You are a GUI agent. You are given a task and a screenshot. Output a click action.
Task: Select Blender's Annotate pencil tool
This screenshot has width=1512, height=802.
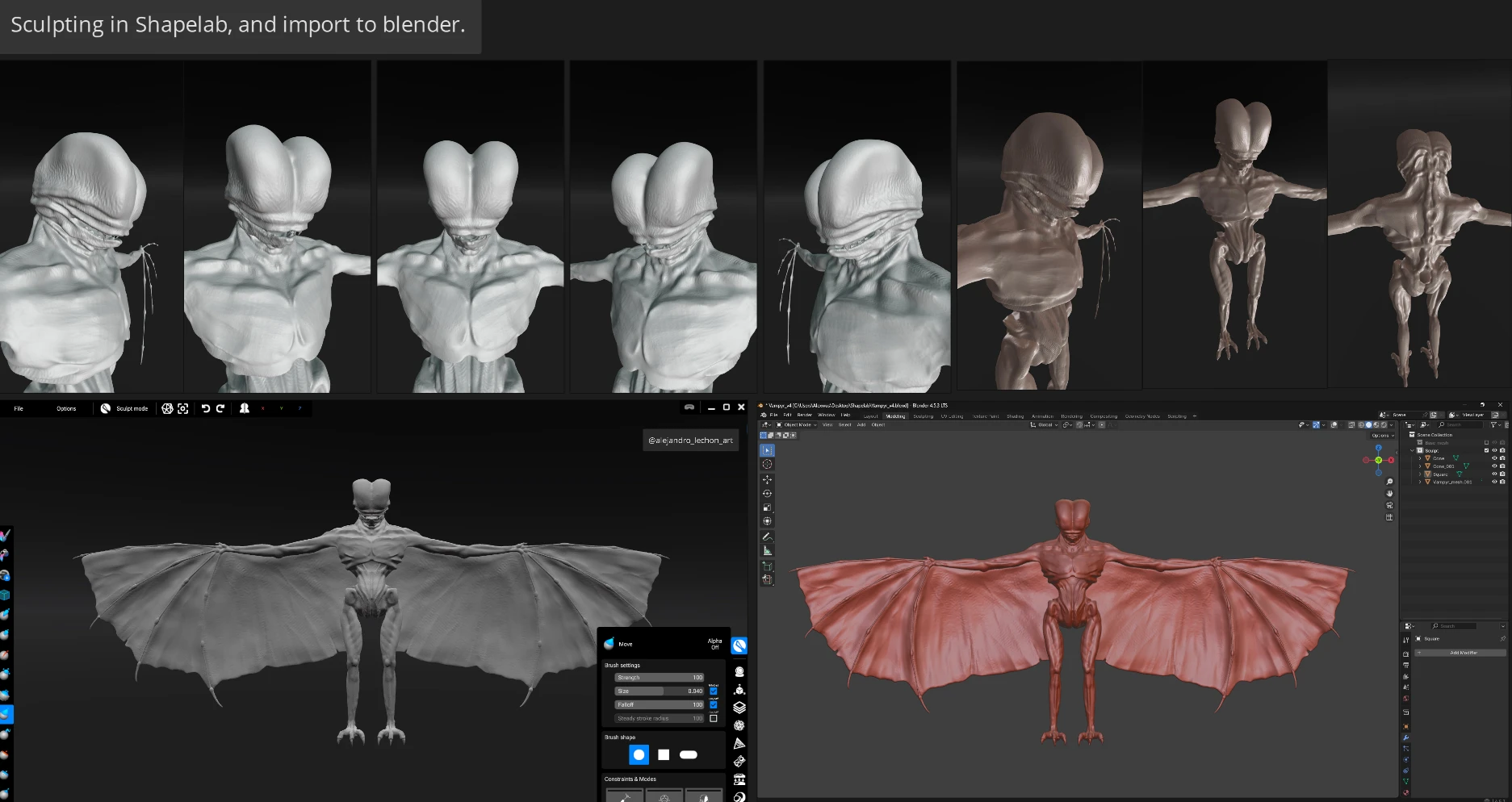pyautogui.click(x=767, y=537)
